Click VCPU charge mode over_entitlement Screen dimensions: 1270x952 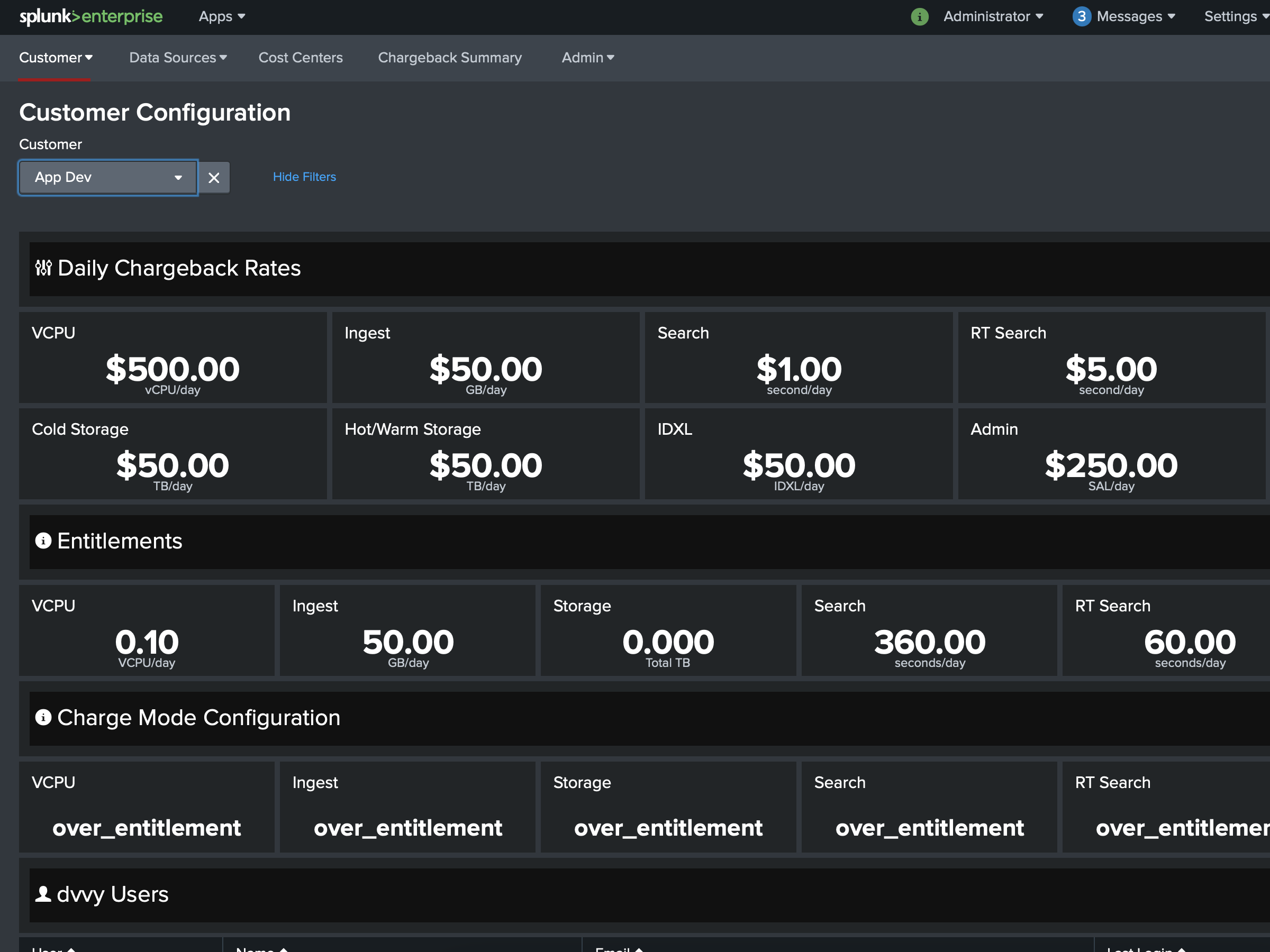point(147,829)
